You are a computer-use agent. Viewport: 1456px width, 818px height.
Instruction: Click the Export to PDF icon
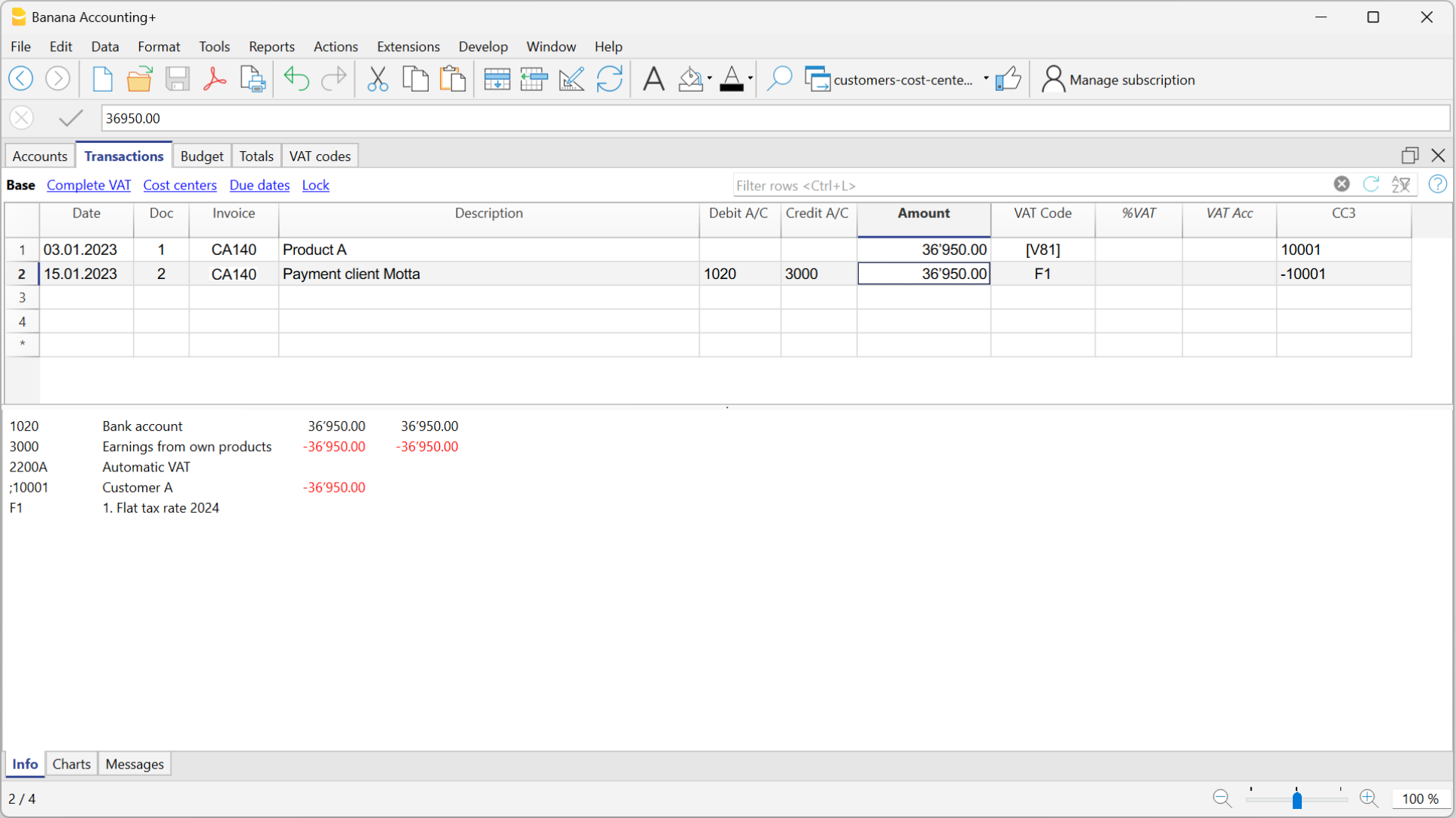[214, 79]
